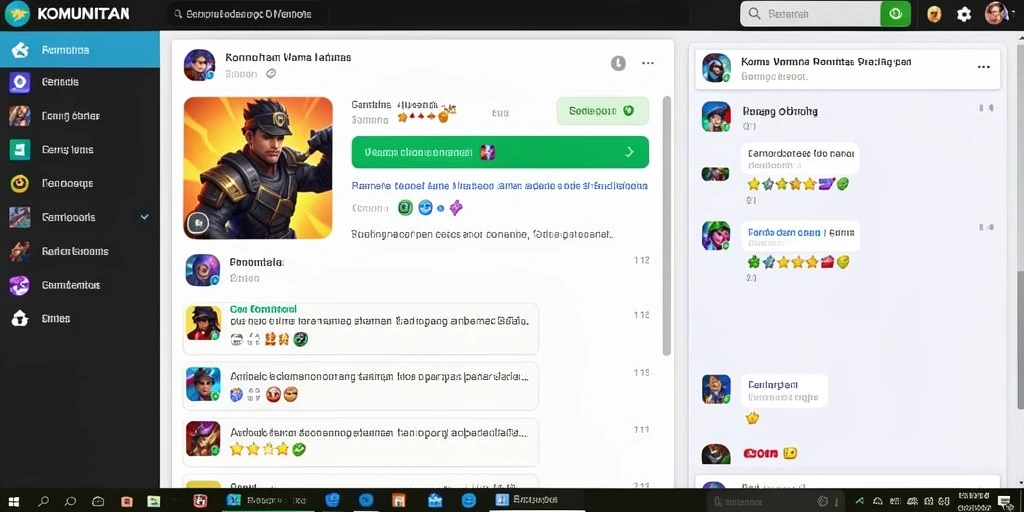Click the KOMUNITAN logo icon

pos(18,14)
